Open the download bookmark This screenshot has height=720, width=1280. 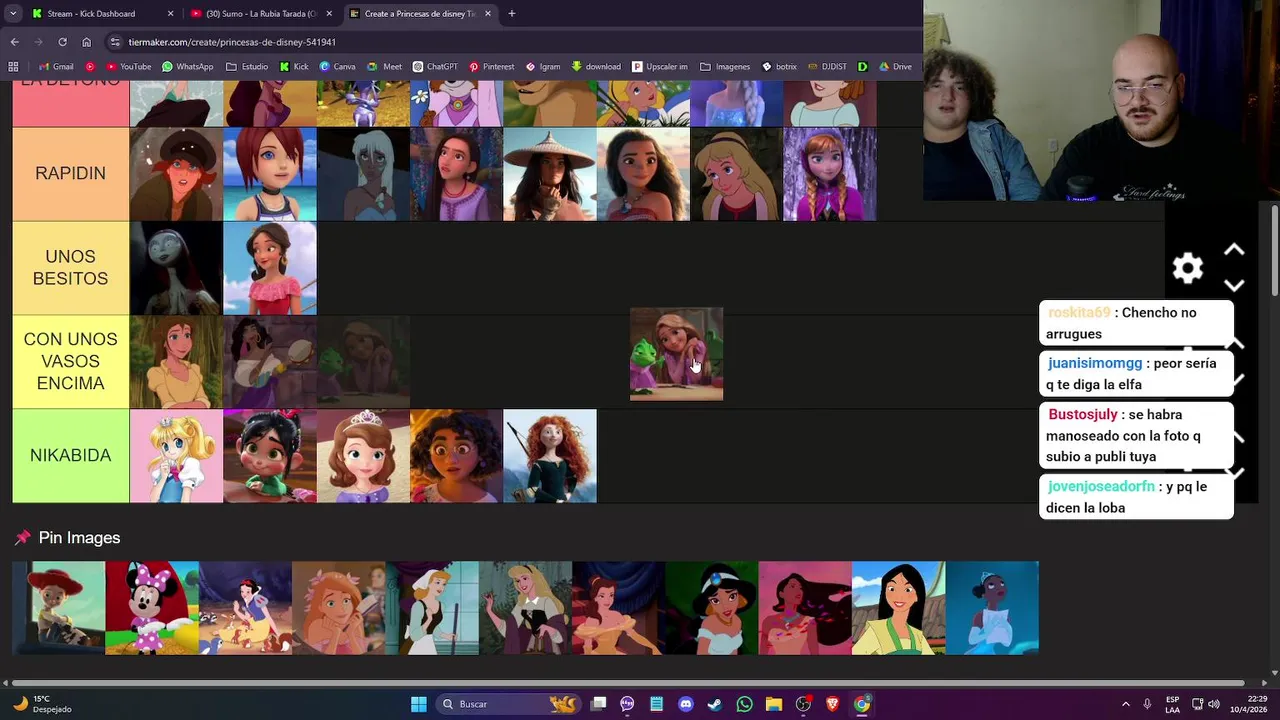pos(595,67)
